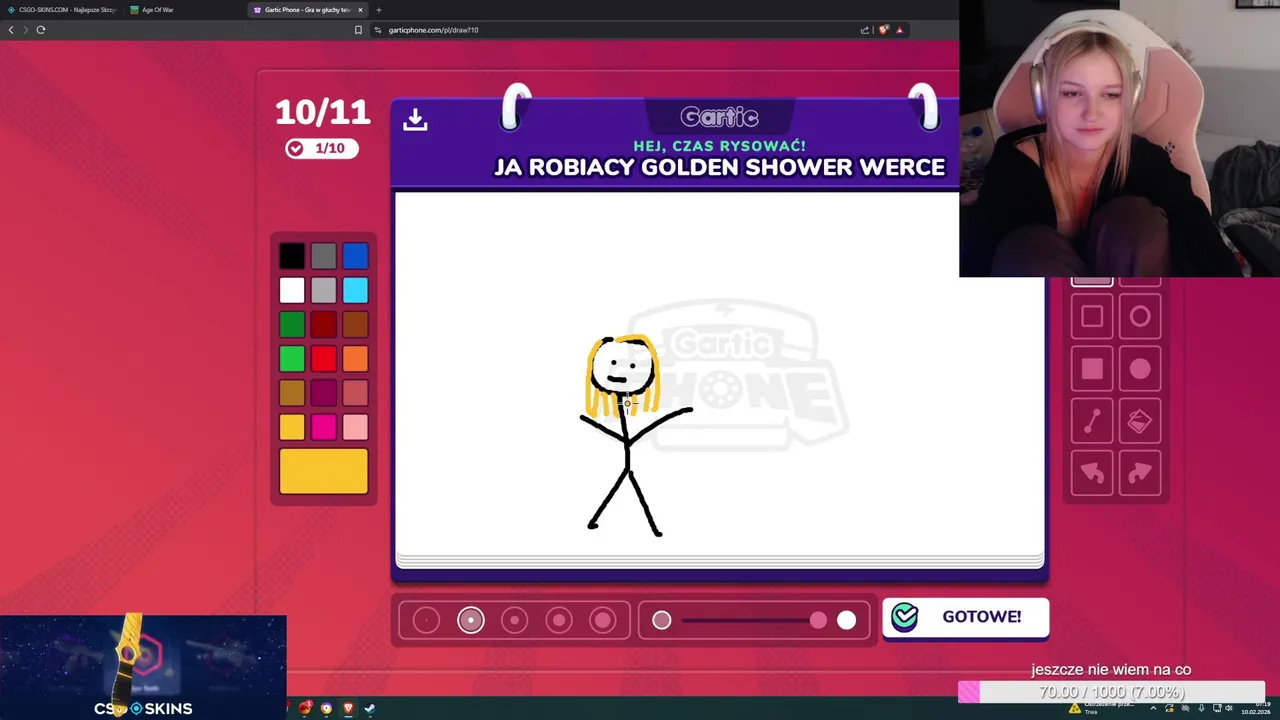The image size is (1280, 720).
Task: Pick the tan gold-brown color swatch
Action: [292, 393]
